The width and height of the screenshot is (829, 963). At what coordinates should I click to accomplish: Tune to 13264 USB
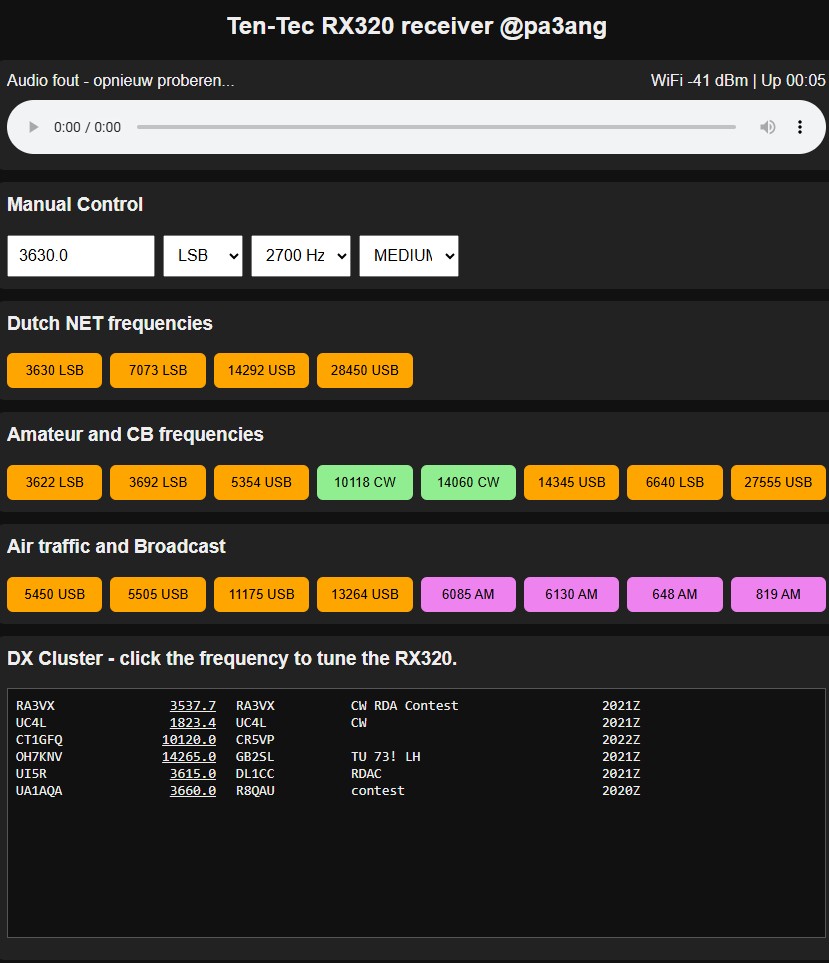(365, 595)
